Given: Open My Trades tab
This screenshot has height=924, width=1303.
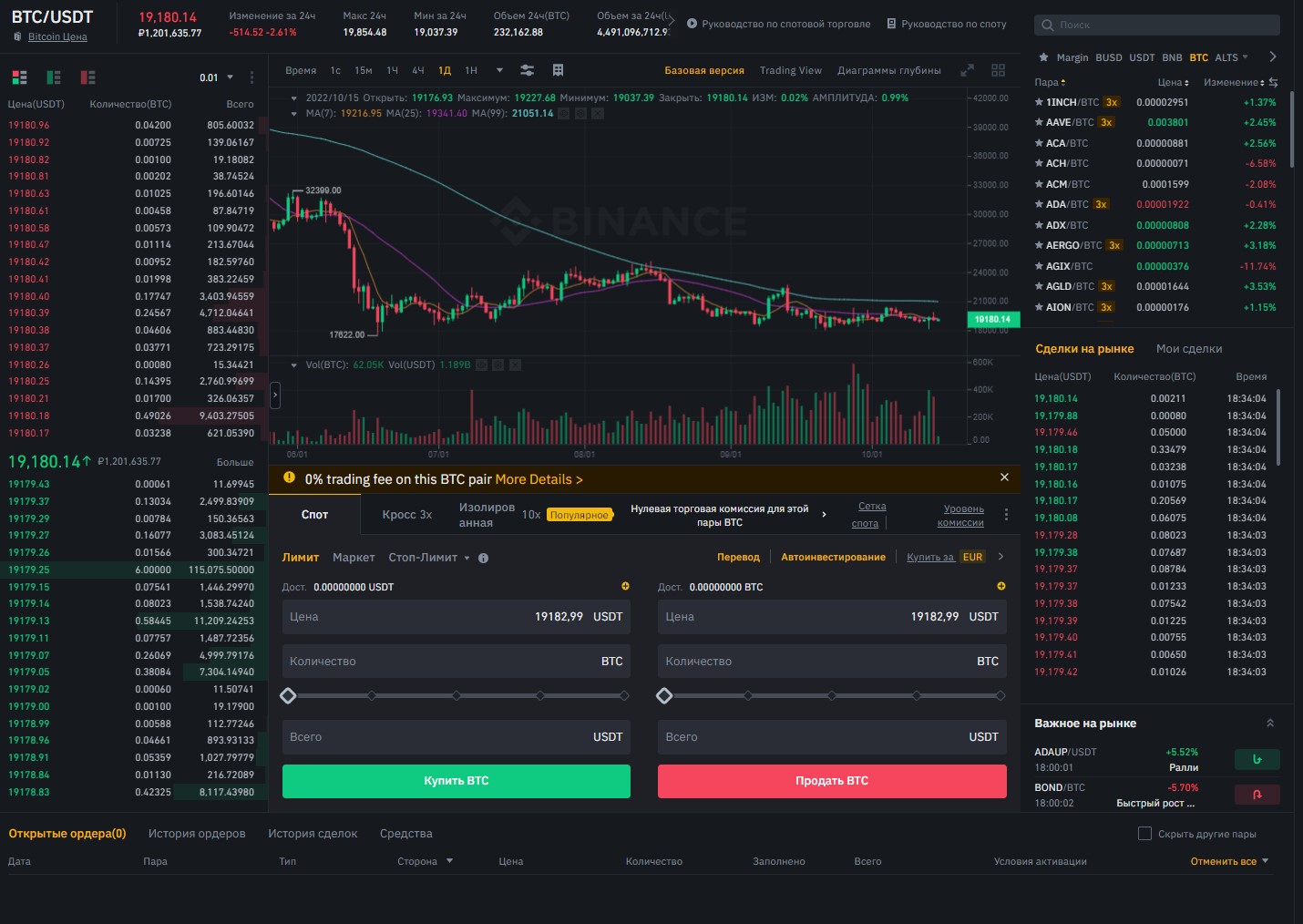Looking at the screenshot, I should click(1188, 349).
